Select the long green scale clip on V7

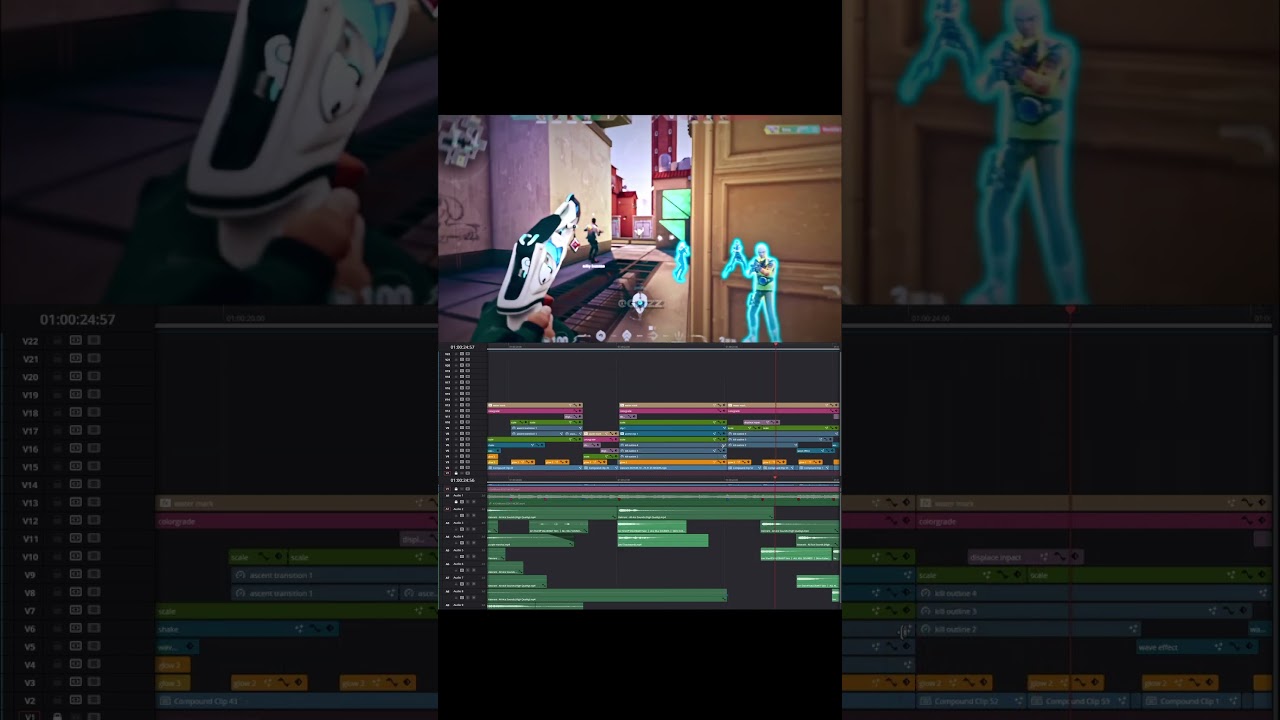tap(296, 611)
